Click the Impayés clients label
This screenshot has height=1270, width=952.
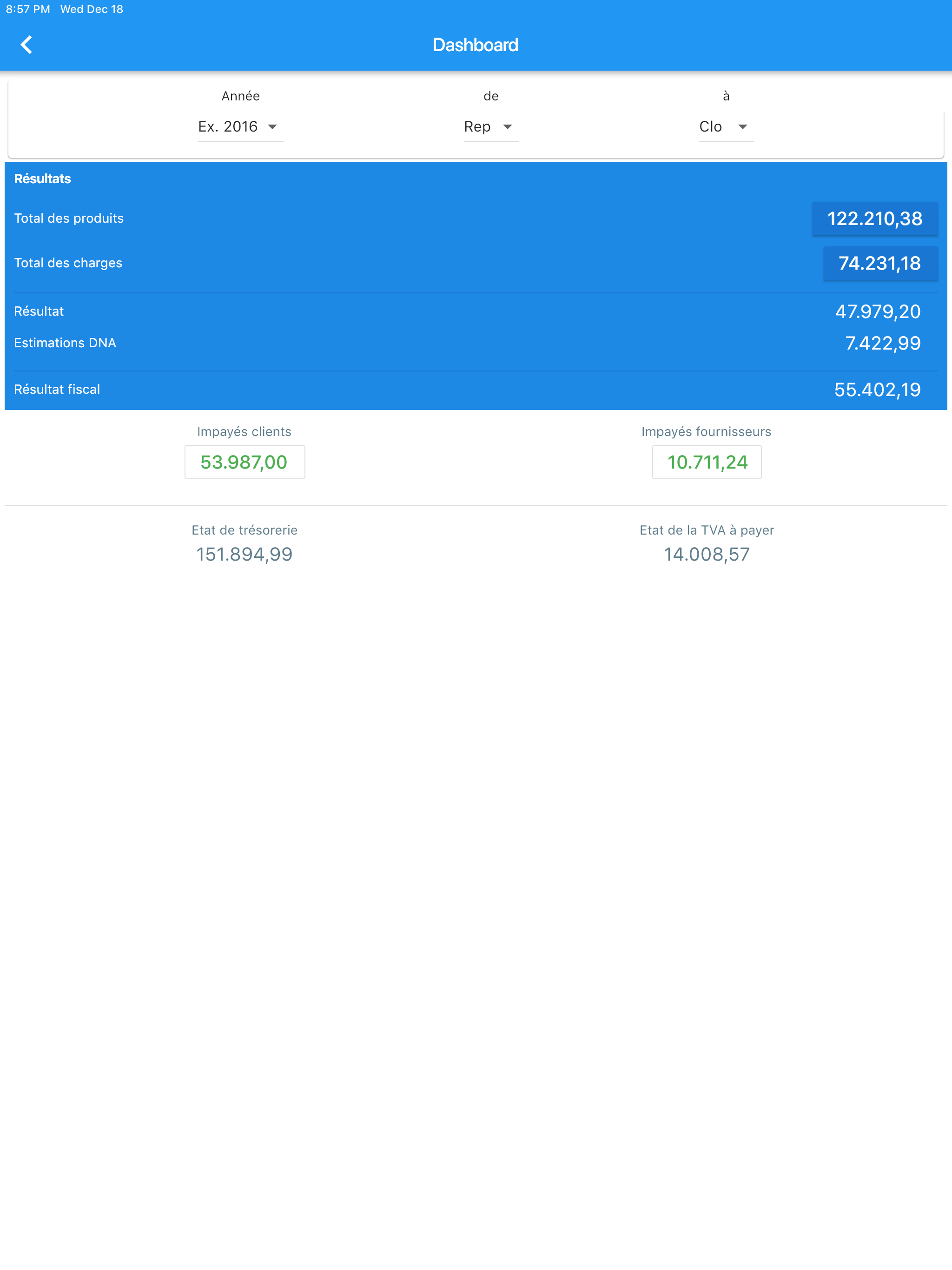244,432
